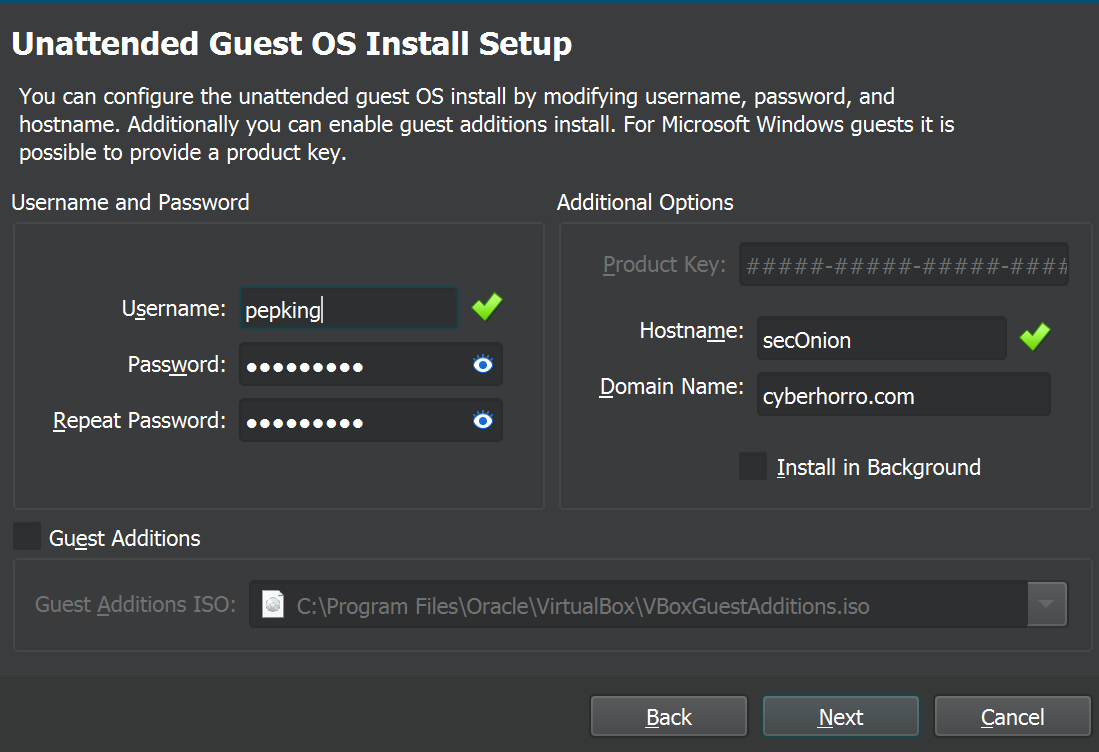Show the Password field characters using eye icon
The width and height of the screenshot is (1099, 752).
[x=483, y=365]
